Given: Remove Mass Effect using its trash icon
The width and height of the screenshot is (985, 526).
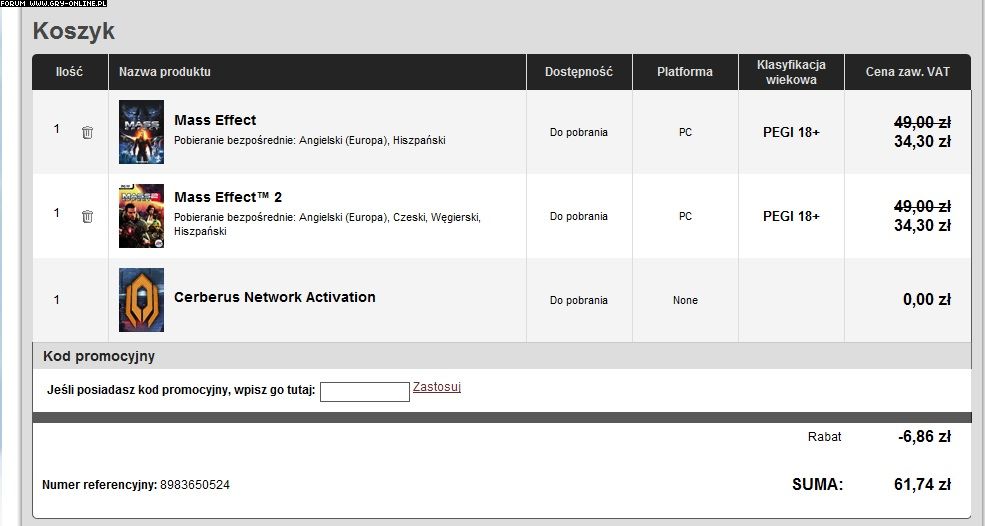Looking at the screenshot, I should 87,133.
